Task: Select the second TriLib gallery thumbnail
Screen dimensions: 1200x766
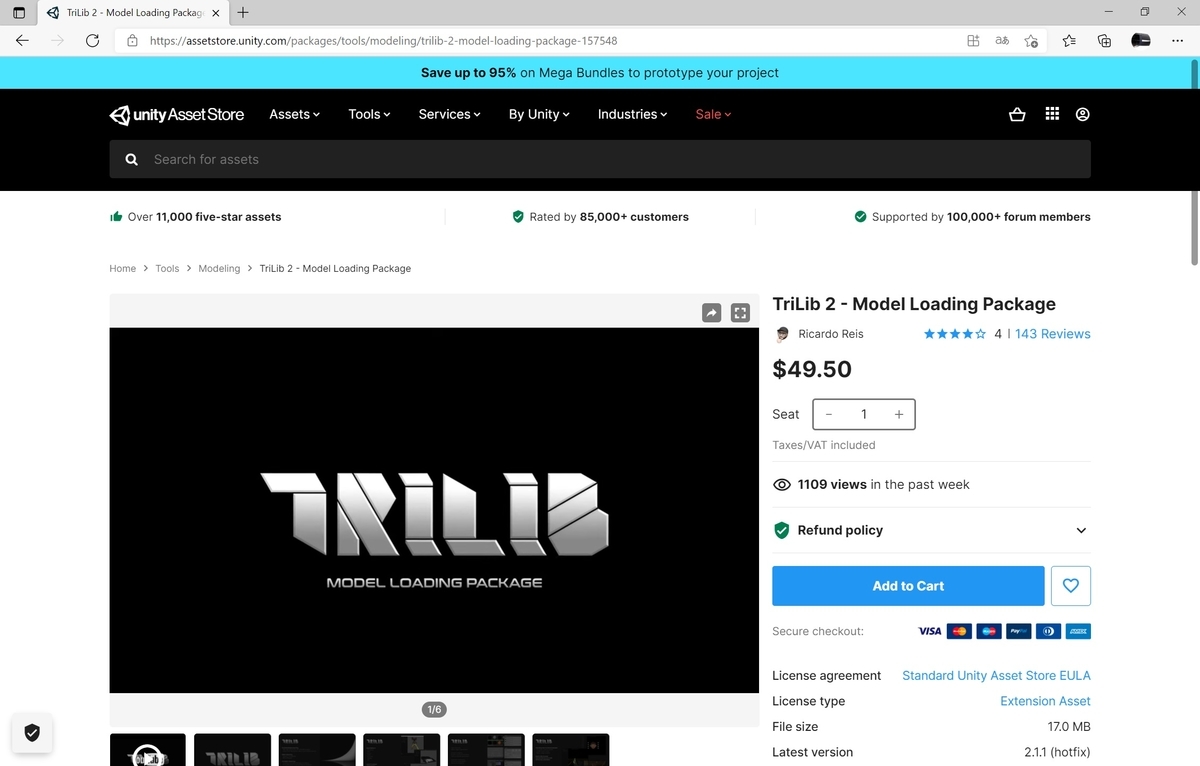Action: tap(232, 750)
